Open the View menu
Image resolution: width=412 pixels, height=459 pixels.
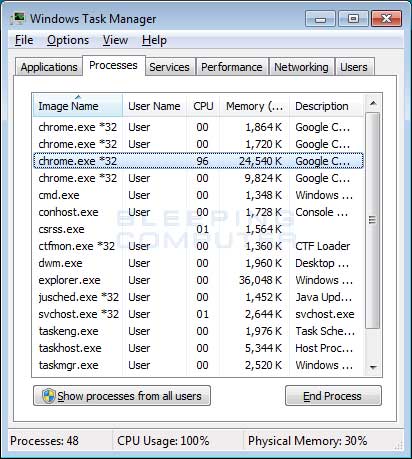tap(115, 40)
